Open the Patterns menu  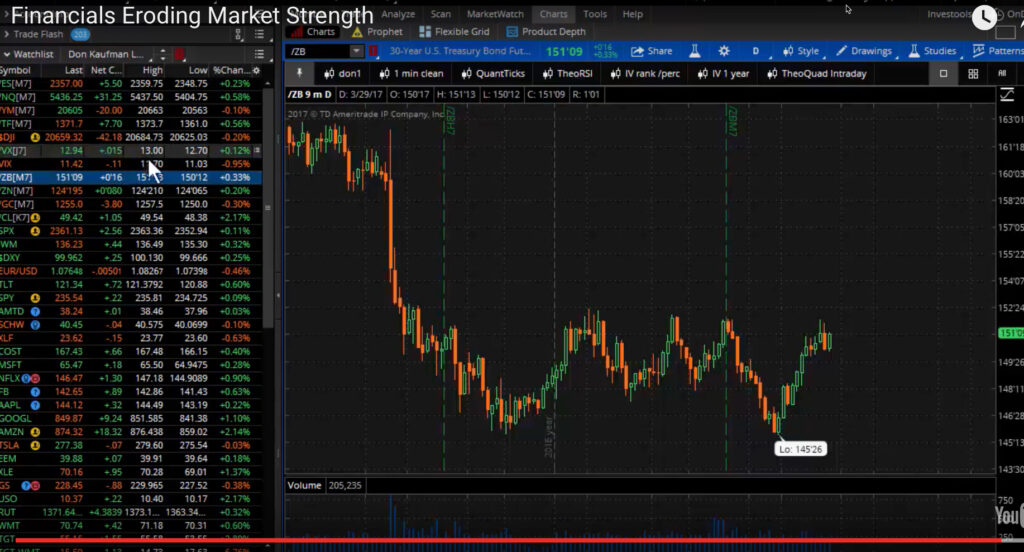(998, 51)
